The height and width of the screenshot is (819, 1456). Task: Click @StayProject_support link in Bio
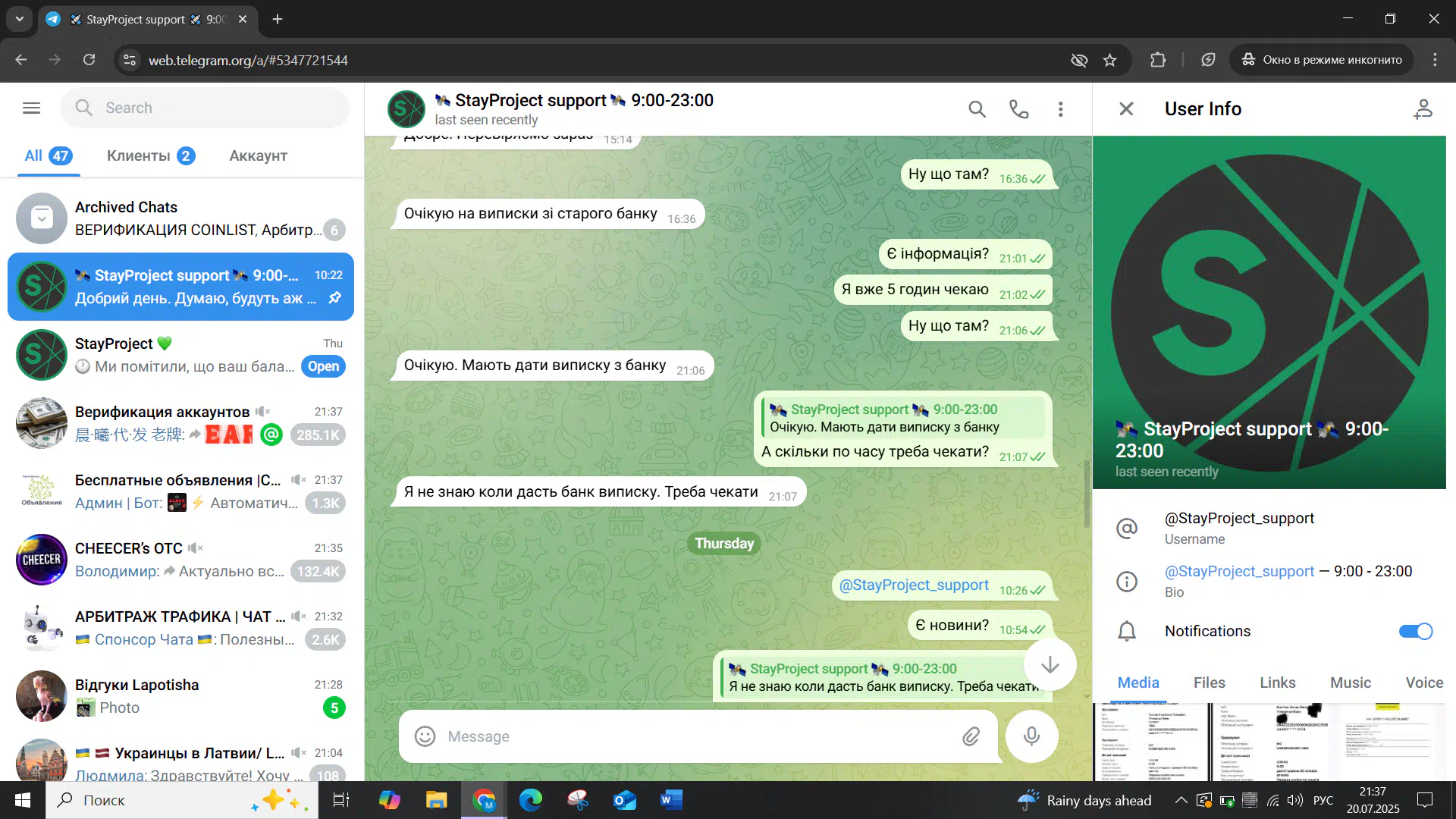point(1239,571)
